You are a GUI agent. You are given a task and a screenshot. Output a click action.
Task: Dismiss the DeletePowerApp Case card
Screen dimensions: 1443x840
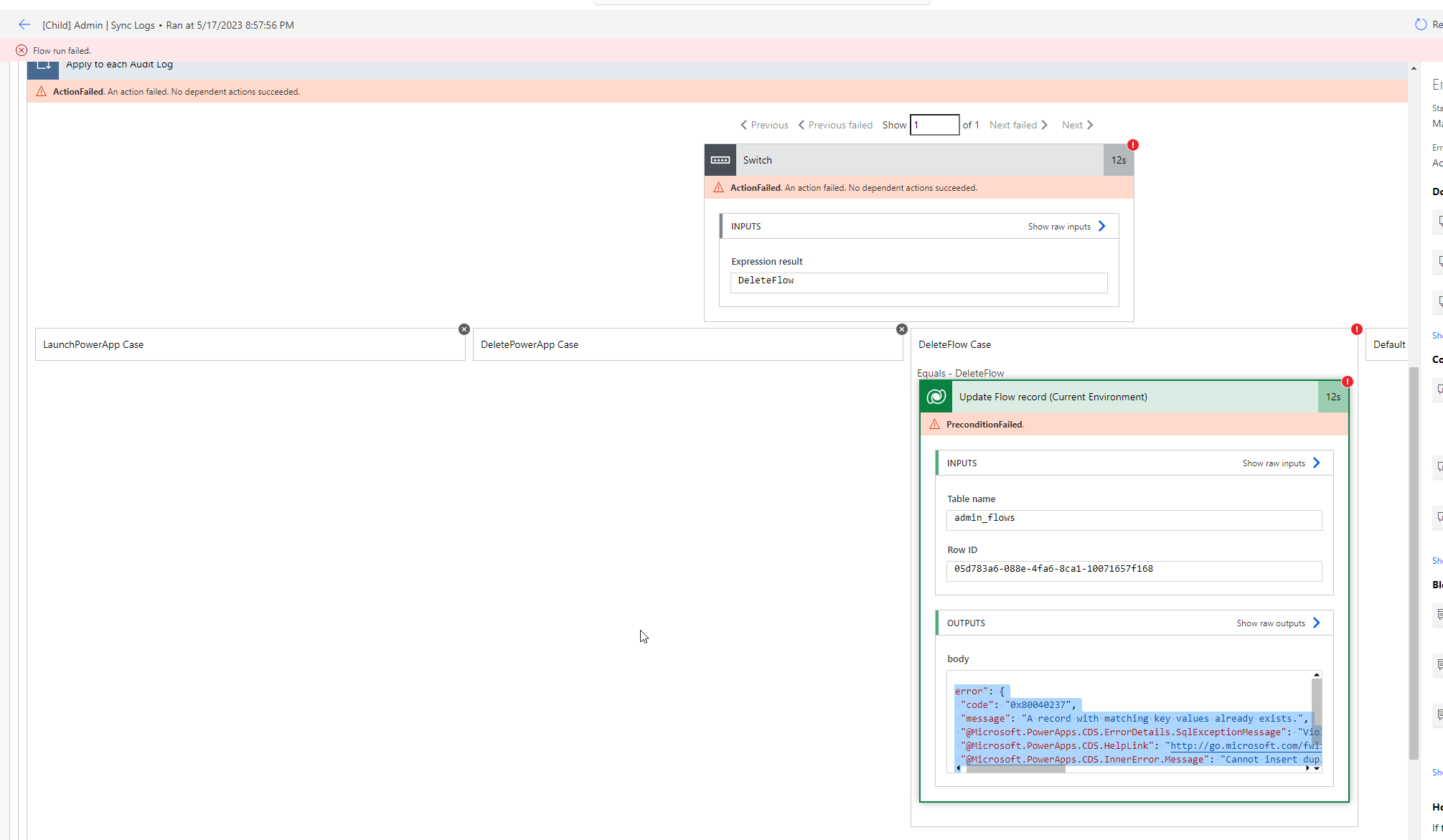901,329
